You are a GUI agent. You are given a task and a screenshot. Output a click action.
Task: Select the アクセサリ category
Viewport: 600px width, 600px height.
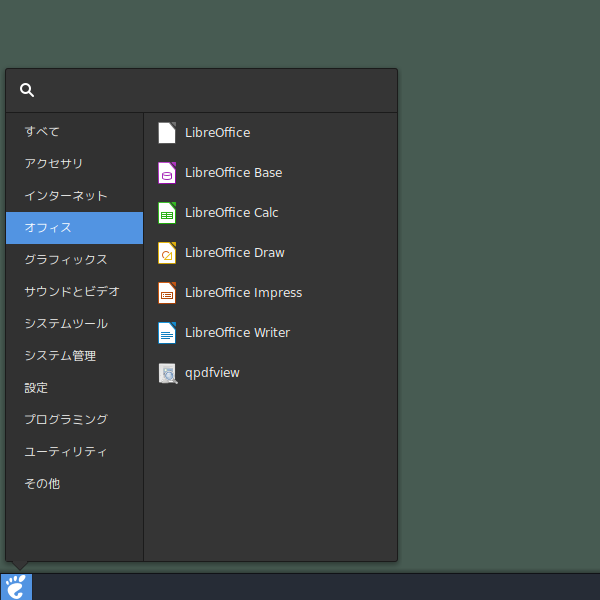point(75,164)
